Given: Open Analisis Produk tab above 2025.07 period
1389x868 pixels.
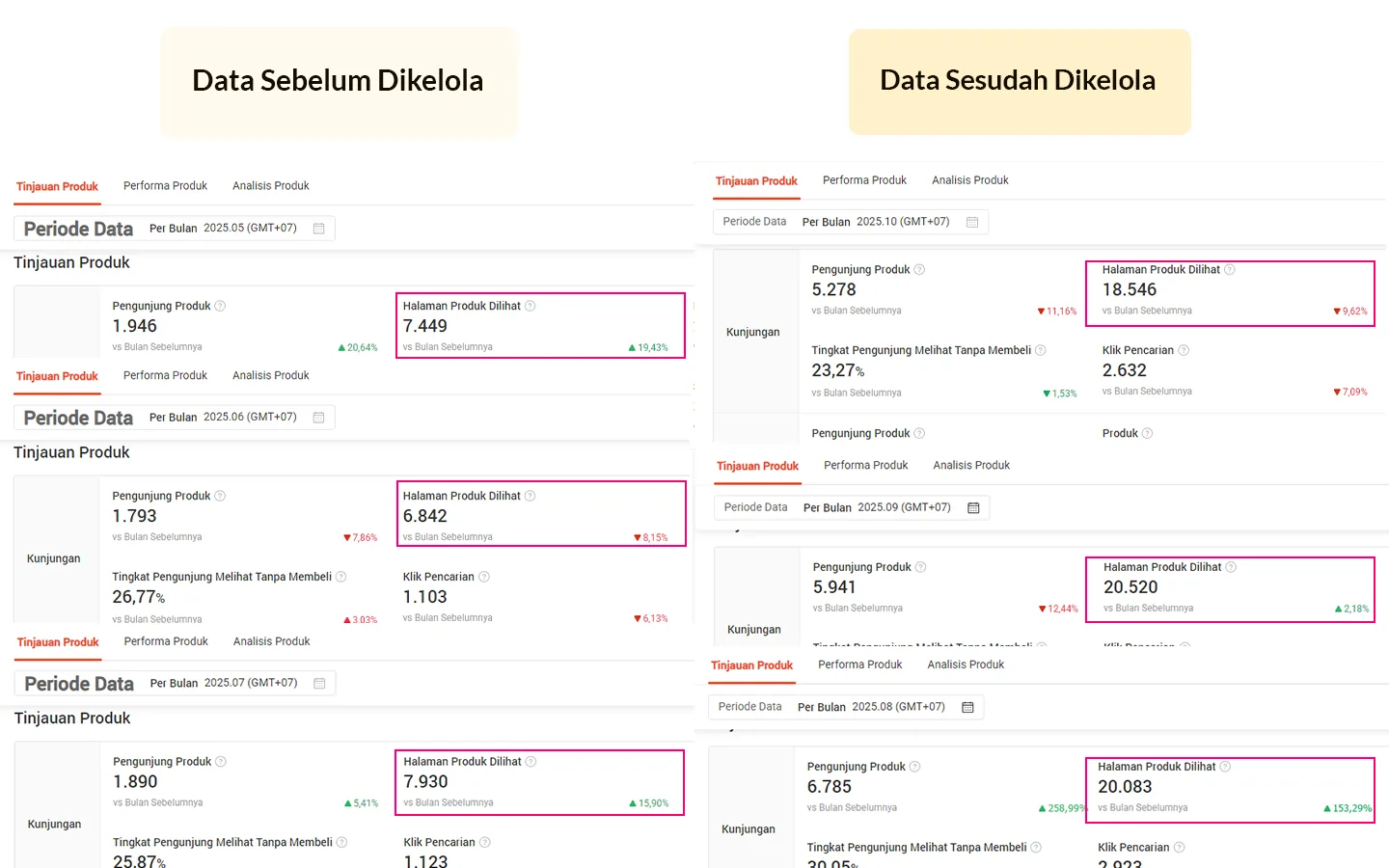Looking at the screenshot, I should coord(271,641).
